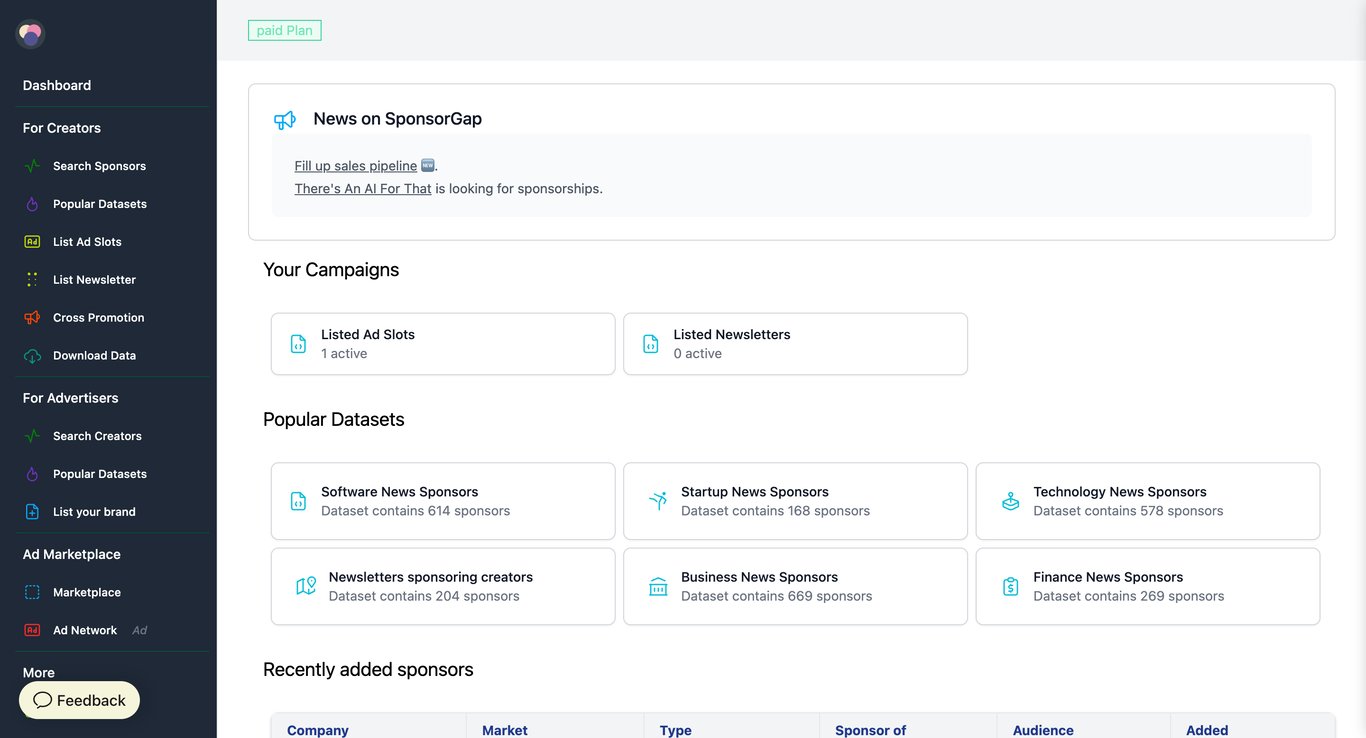Click the flame icon beside For Creators Popular Datasets
Viewport: 1366px width, 738px height.
32,204
